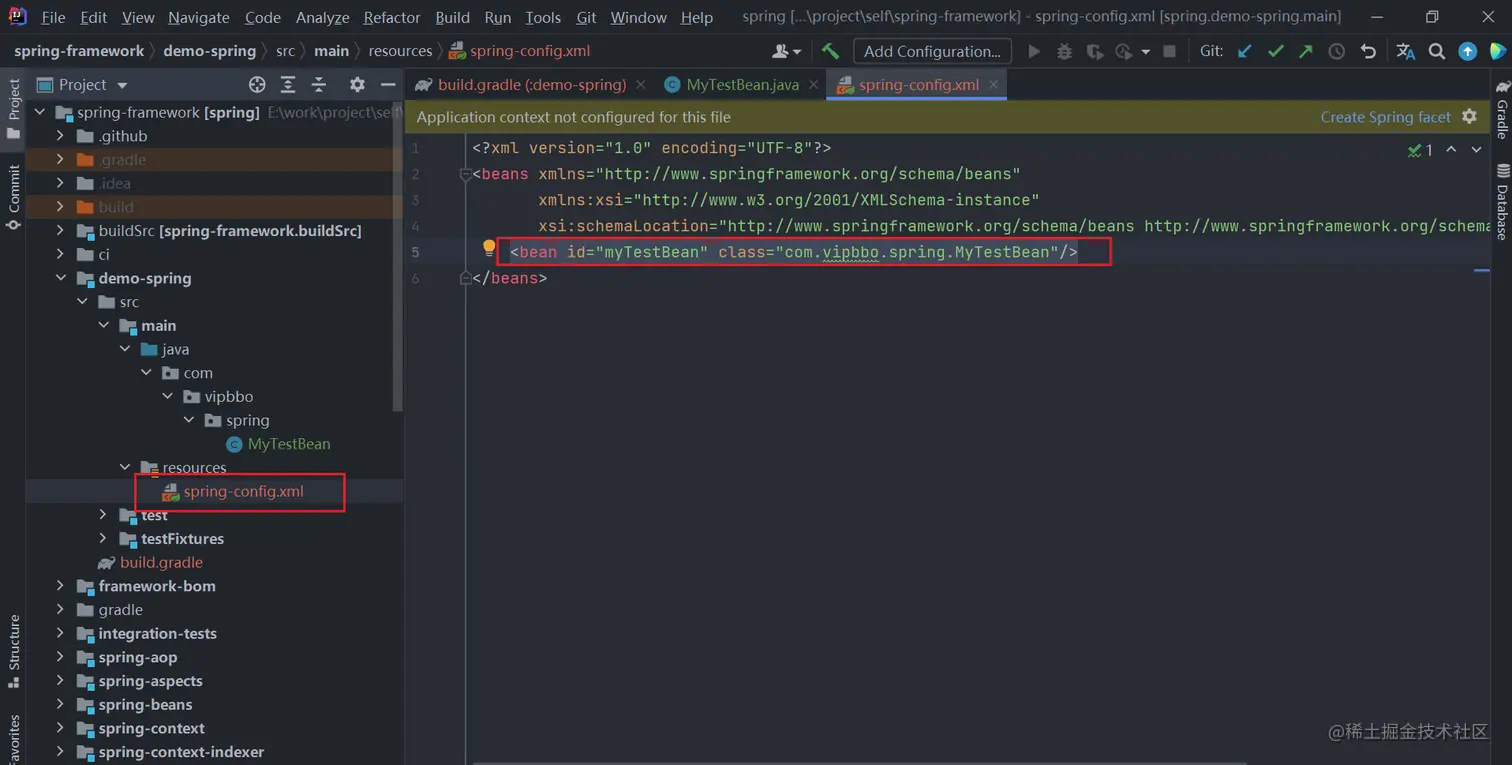Image resolution: width=1512 pixels, height=765 pixels.
Task: Click Create Spring facet link
Action: [1385, 117]
